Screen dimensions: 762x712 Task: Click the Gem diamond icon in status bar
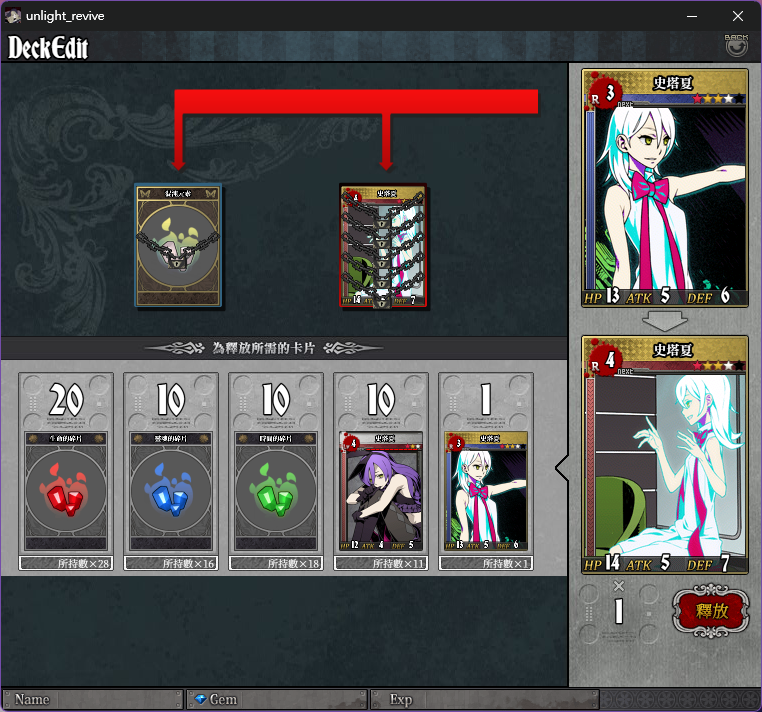click(200, 699)
